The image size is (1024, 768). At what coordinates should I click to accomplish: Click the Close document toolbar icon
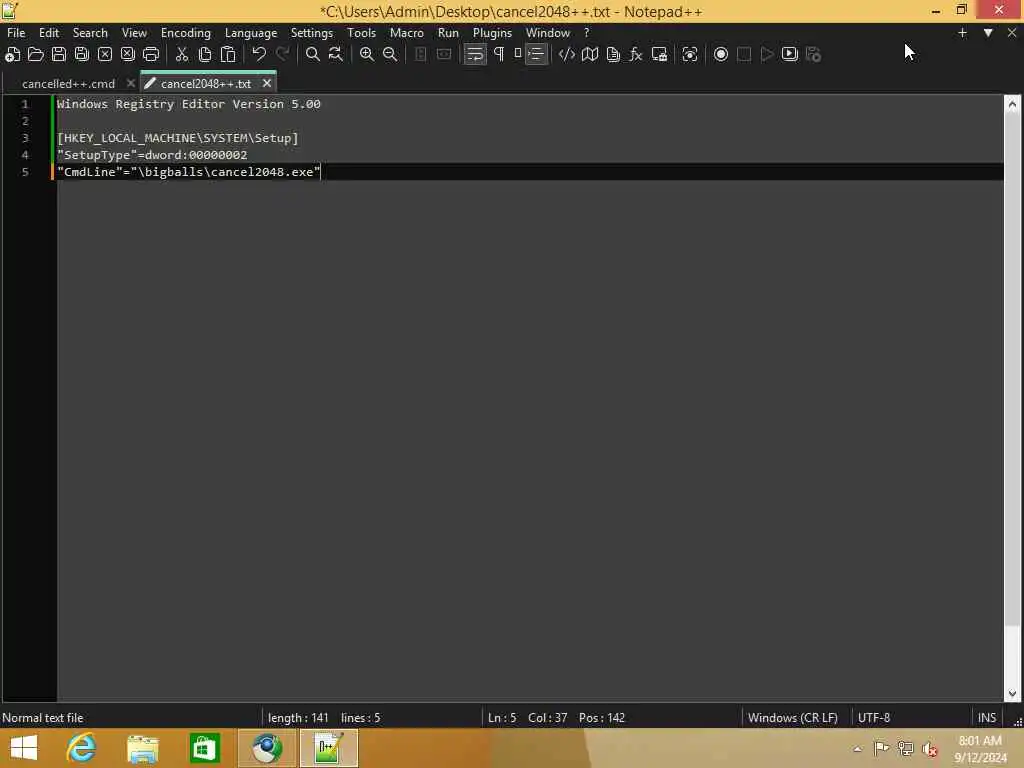[104, 55]
